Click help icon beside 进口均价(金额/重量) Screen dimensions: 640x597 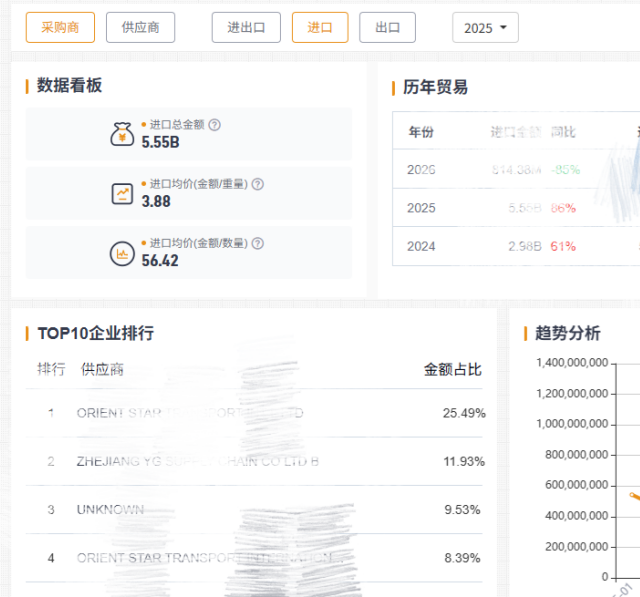(258, 184)
